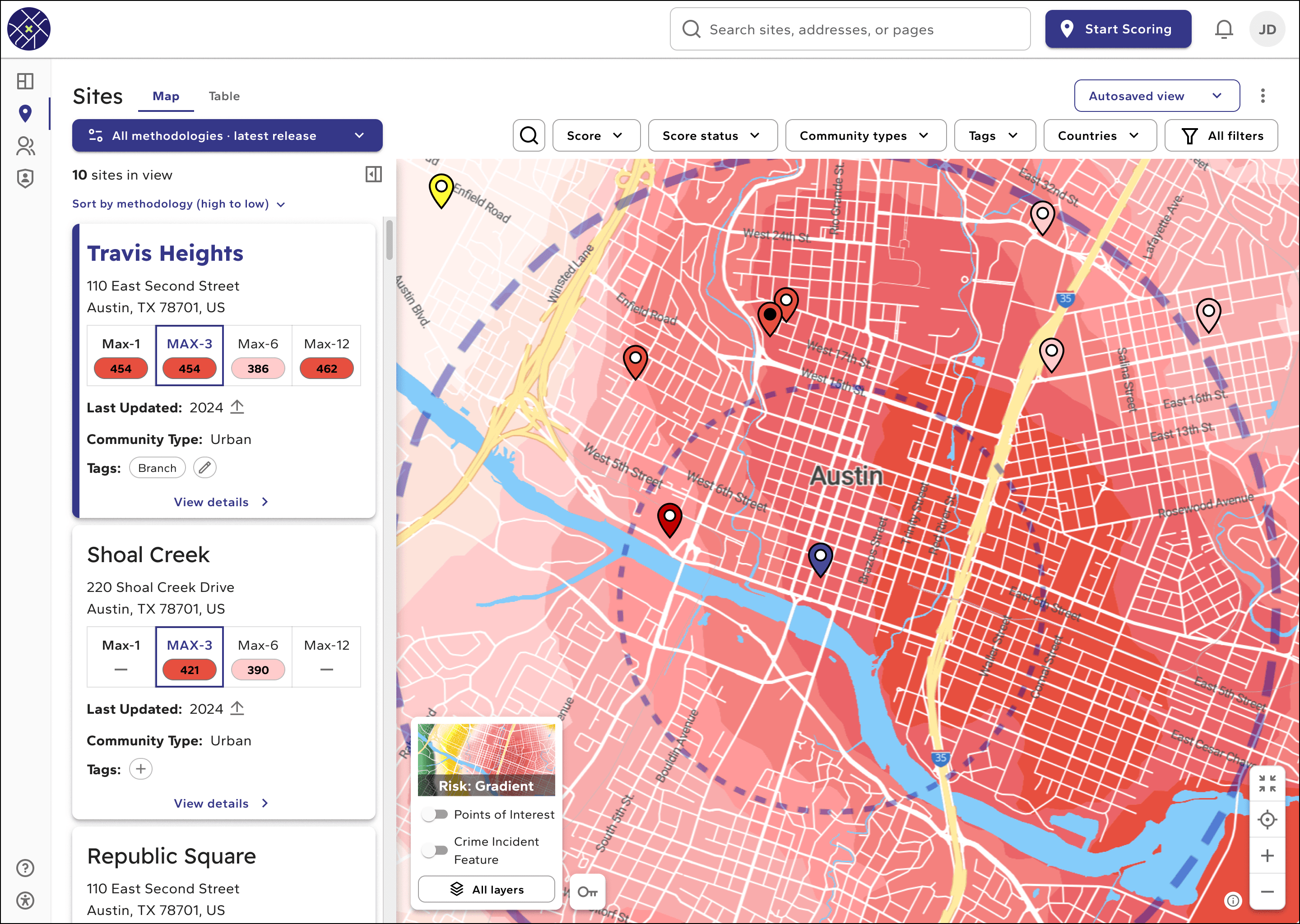Image resolution: width=1300 pixels, height=924 pixels.
Task: Toggle Crime Incident Feature layer
Action: [x=435, y=850]
